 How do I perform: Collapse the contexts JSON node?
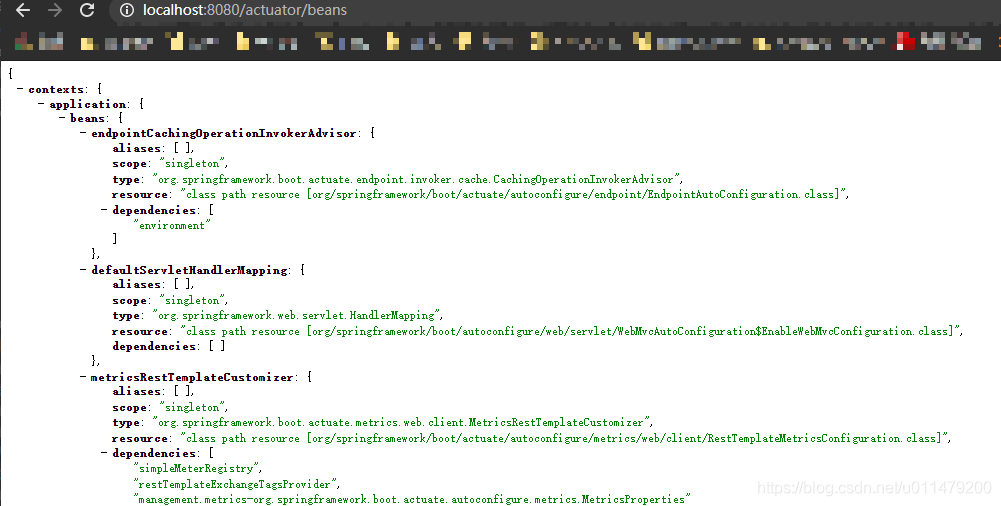[20, 89]
